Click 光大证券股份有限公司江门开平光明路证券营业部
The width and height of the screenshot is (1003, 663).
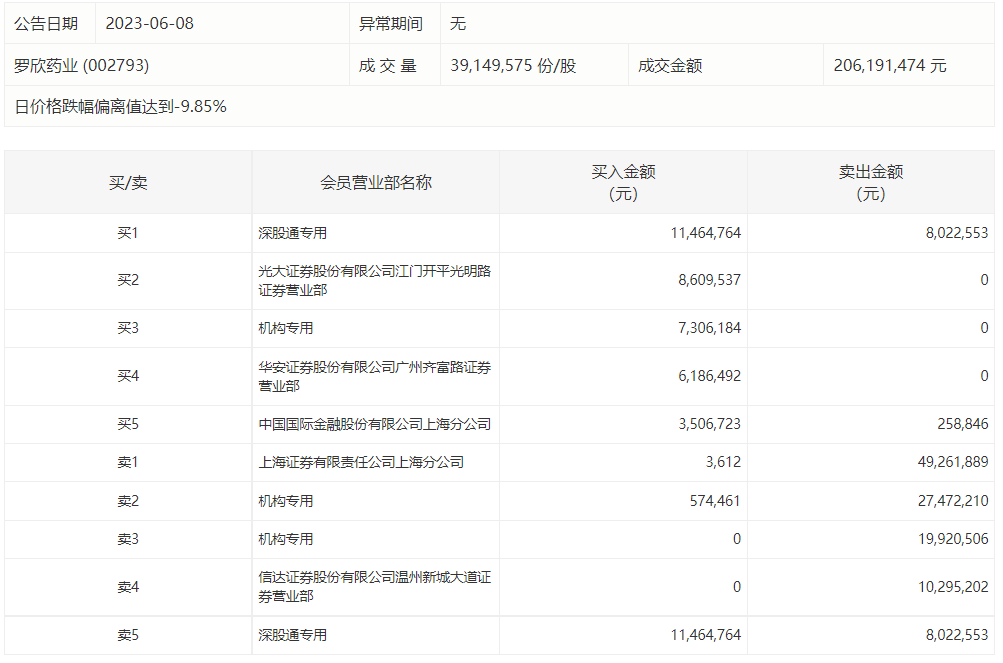coord(375,280)
